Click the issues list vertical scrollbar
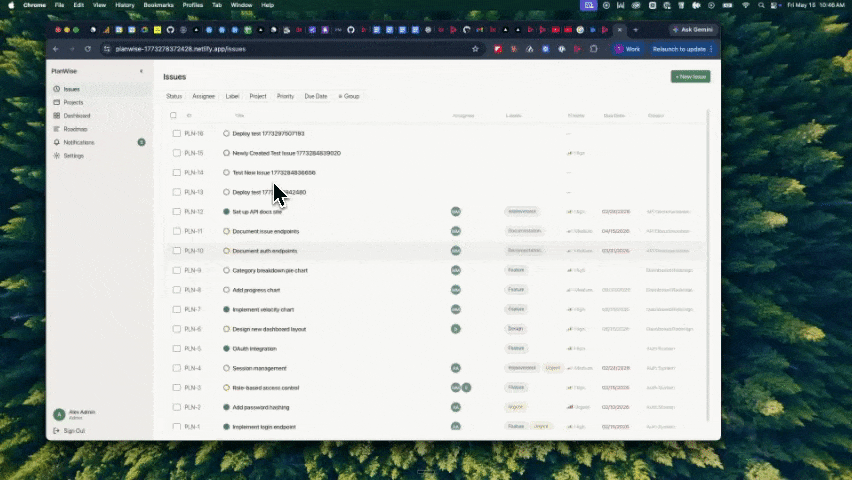Viewport: 852px width, 480px height. coord(707,265)
